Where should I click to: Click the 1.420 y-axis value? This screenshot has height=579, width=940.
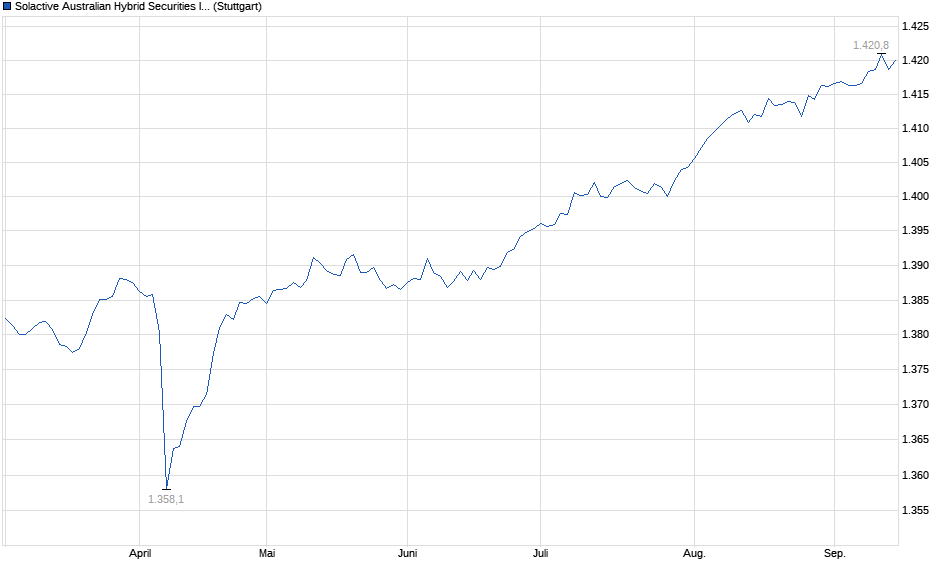pos(915,61)
